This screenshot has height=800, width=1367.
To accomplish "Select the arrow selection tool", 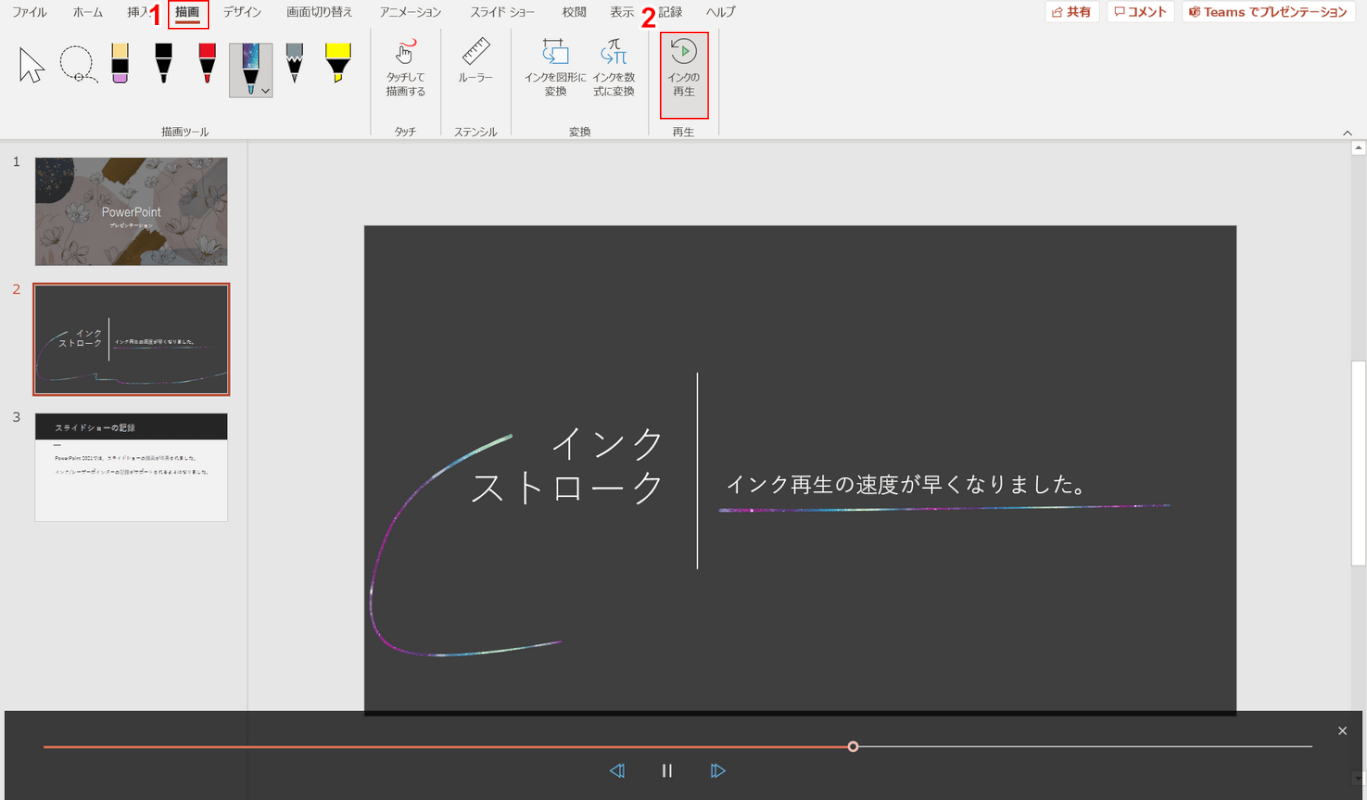I will pos(32,65).
